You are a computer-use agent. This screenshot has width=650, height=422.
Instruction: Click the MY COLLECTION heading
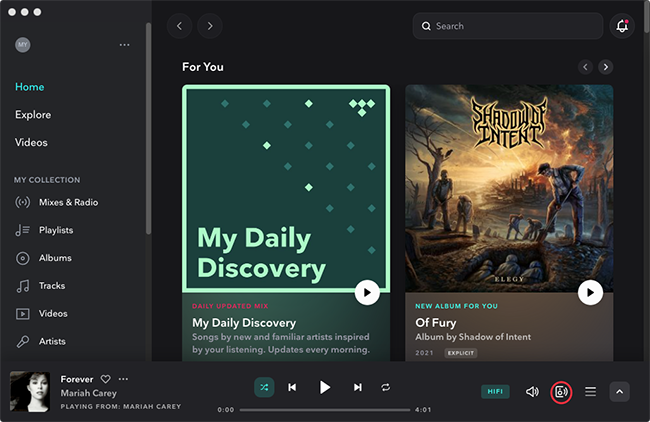pyautogui.click(x=47, y=180)
